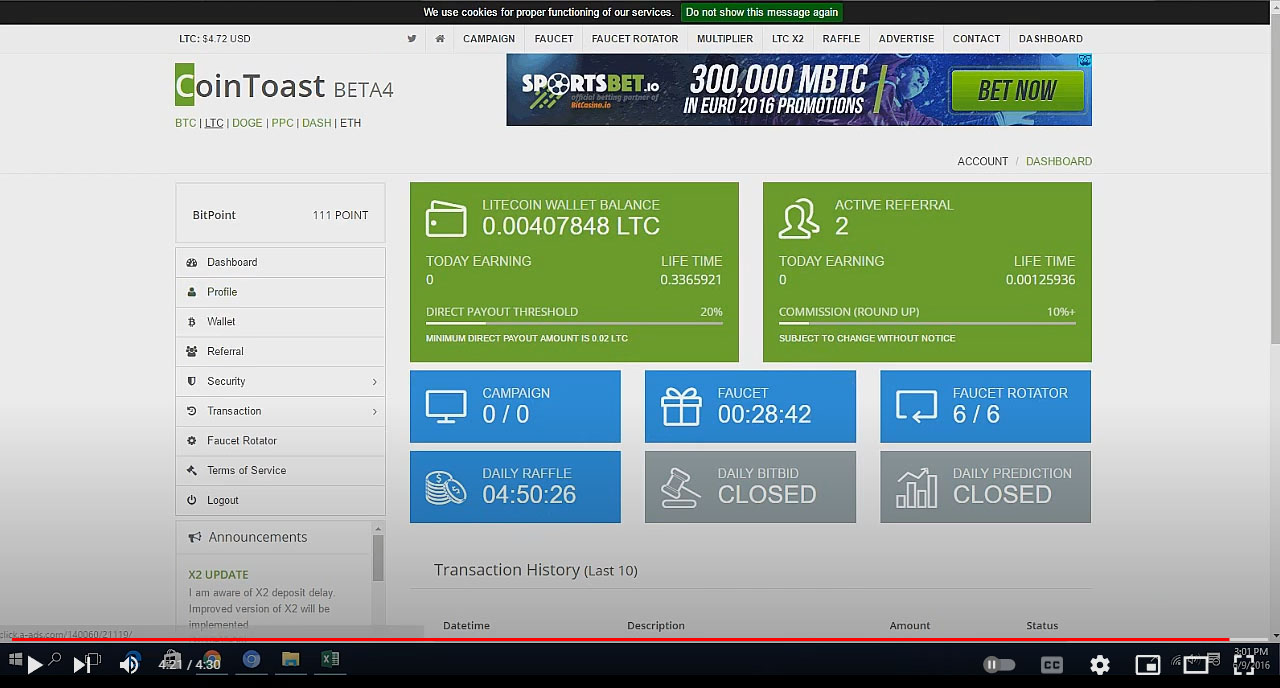Click the Daily Raffle countdown tile
This screenshot has height=688, width=1280.
pos(515,487)
